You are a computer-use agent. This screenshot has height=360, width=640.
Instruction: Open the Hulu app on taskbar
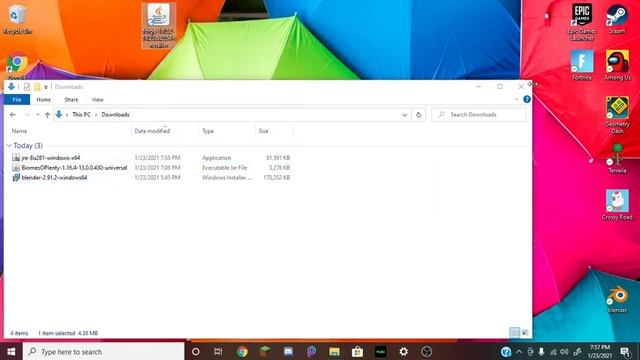(x=380, y=351)
